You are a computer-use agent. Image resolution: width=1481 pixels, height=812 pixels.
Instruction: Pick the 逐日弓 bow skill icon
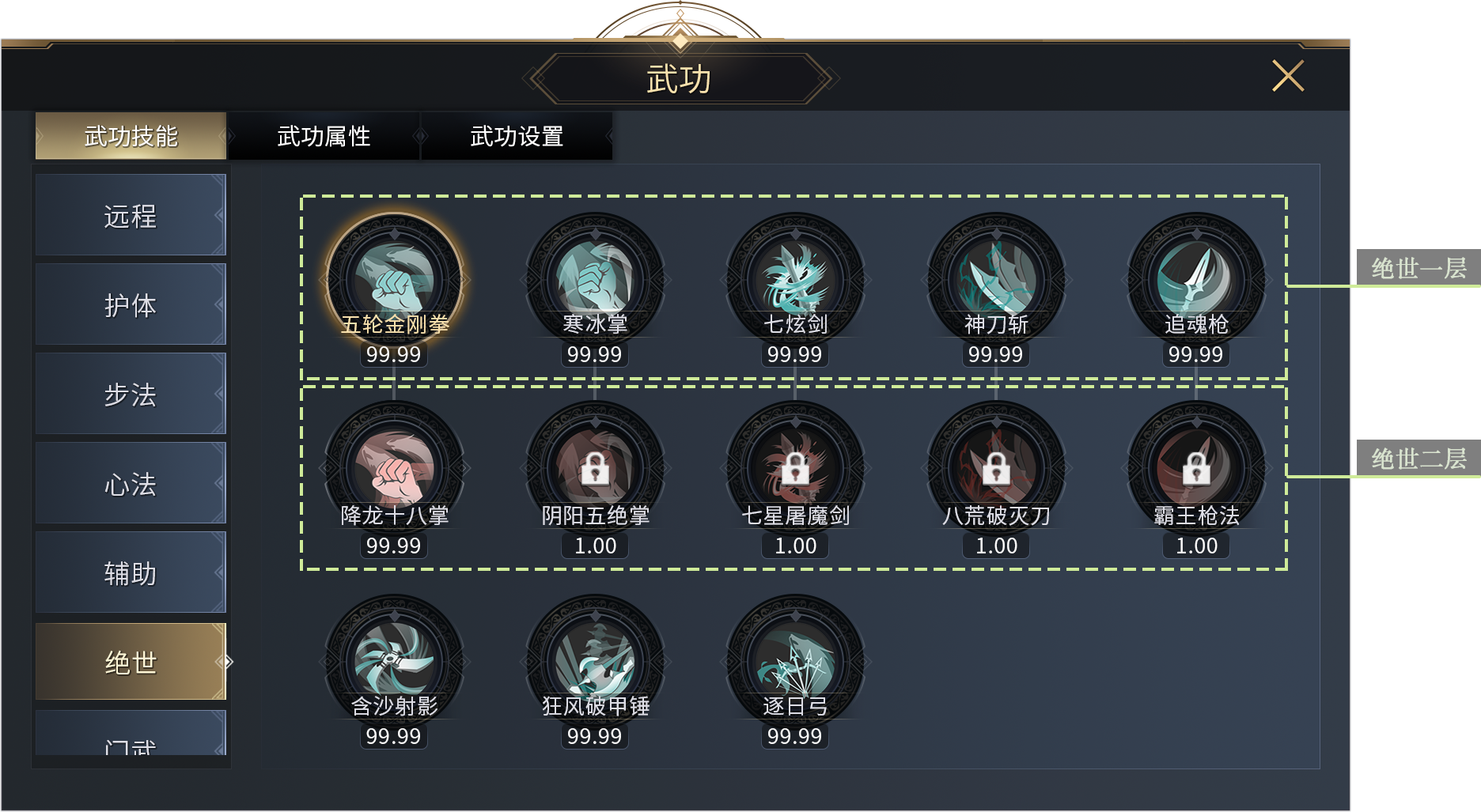pyautogui.click(x=795, y=663)
